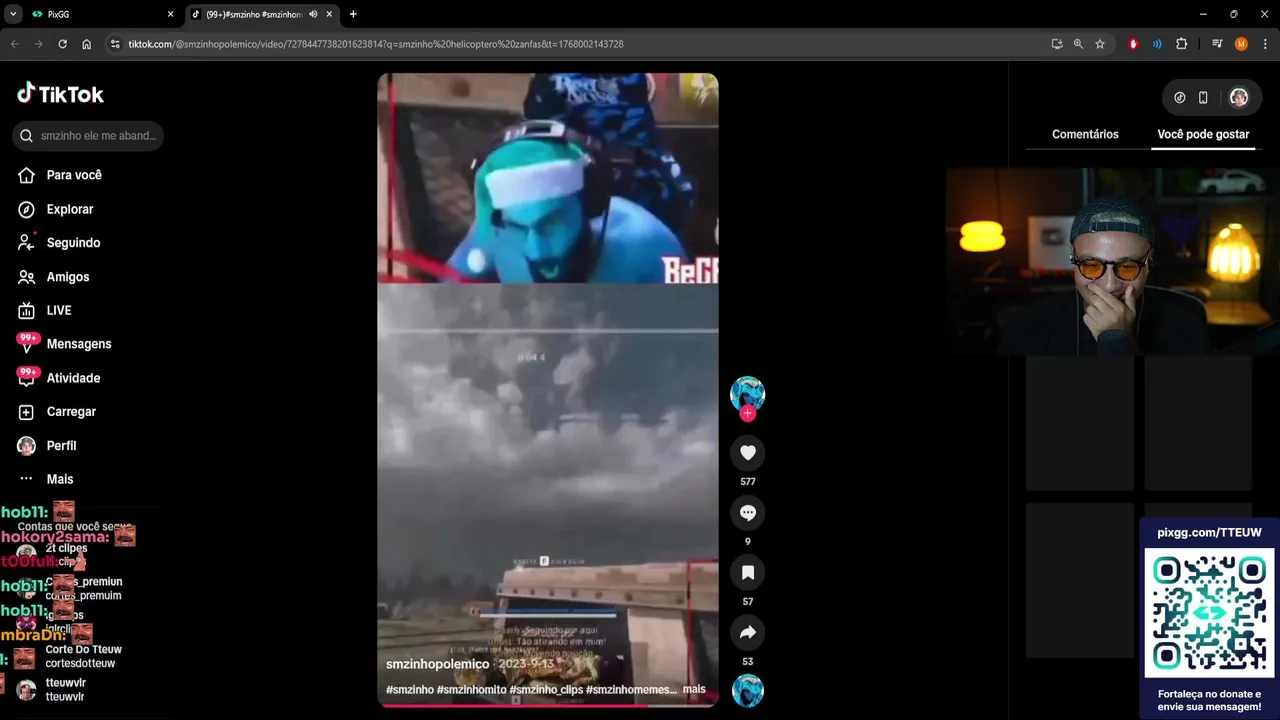Install app icon in address bar

(1057, 44)
